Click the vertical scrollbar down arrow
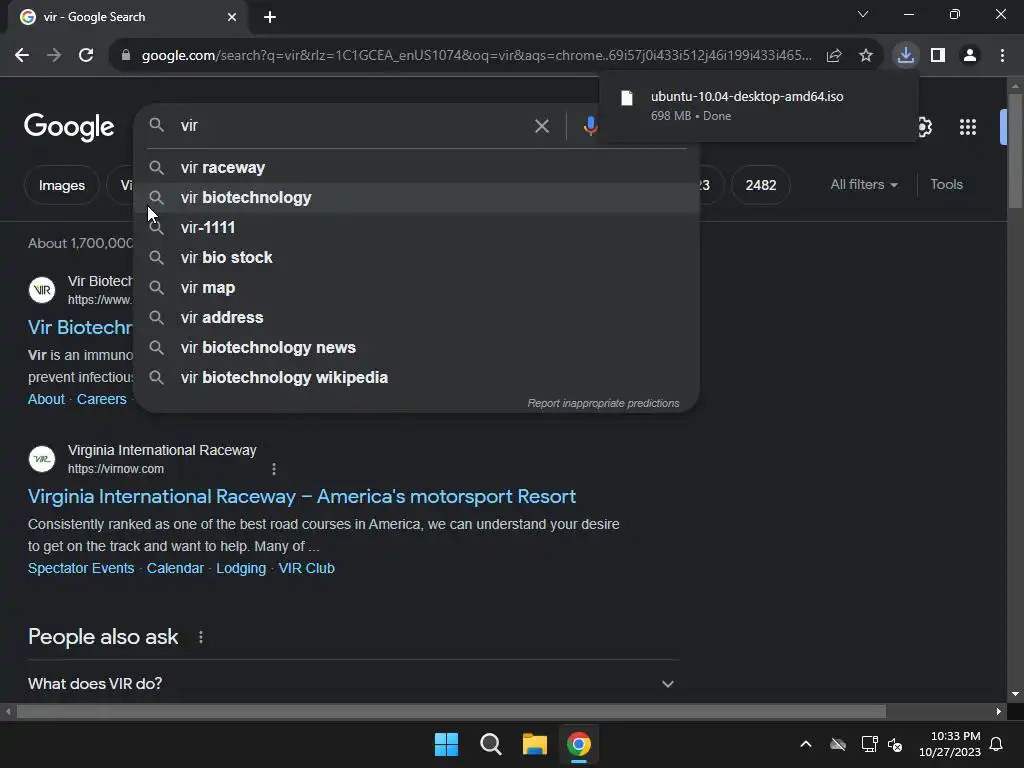 coord(1015,694)
